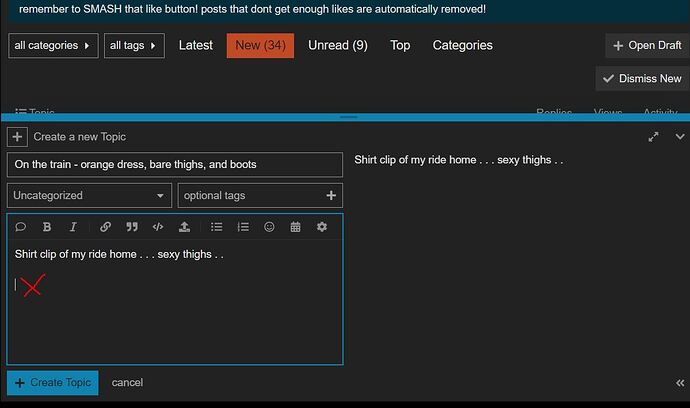Toggle italic formatting in composer toolbar
Viewport: 690px width, 408px height.
click(x=73, y=227)
